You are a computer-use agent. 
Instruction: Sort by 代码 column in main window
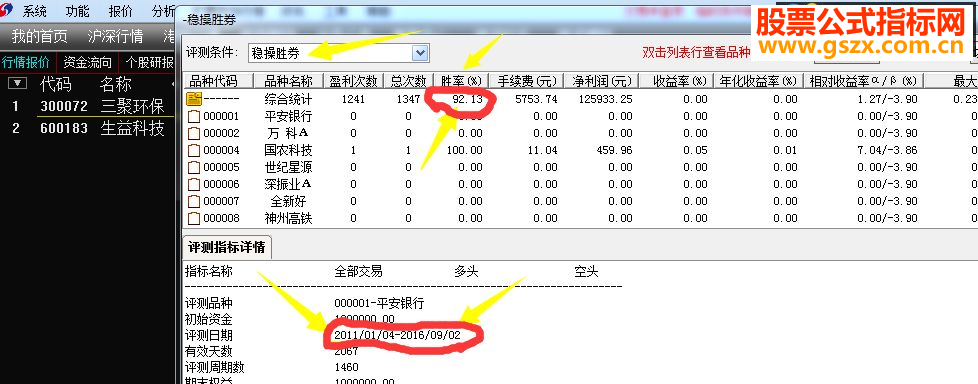point(56,84)
